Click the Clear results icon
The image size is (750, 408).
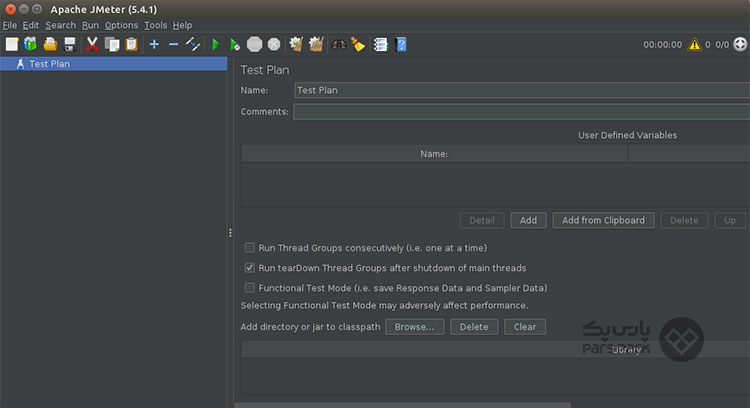coord(296,44)
